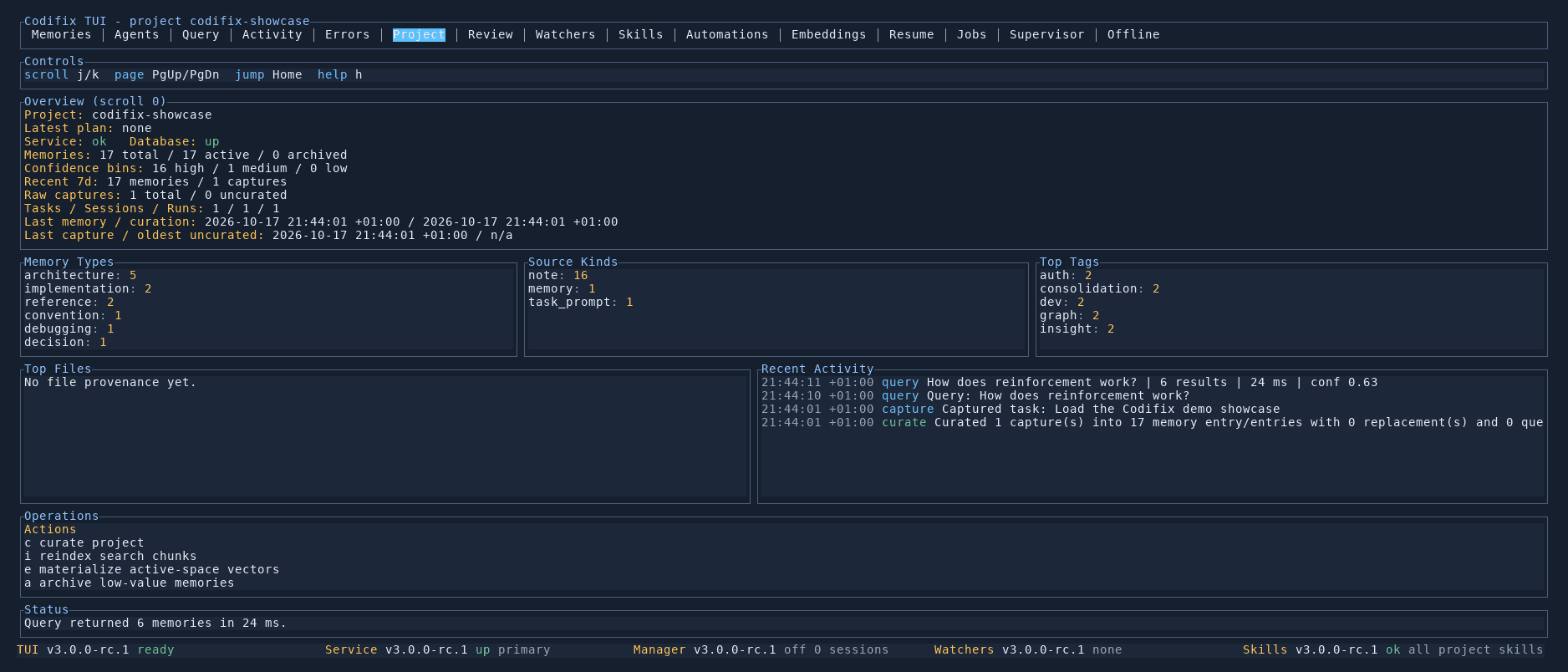
Task: Open the Embeddings tab
Action: click(x=828, y=34)
